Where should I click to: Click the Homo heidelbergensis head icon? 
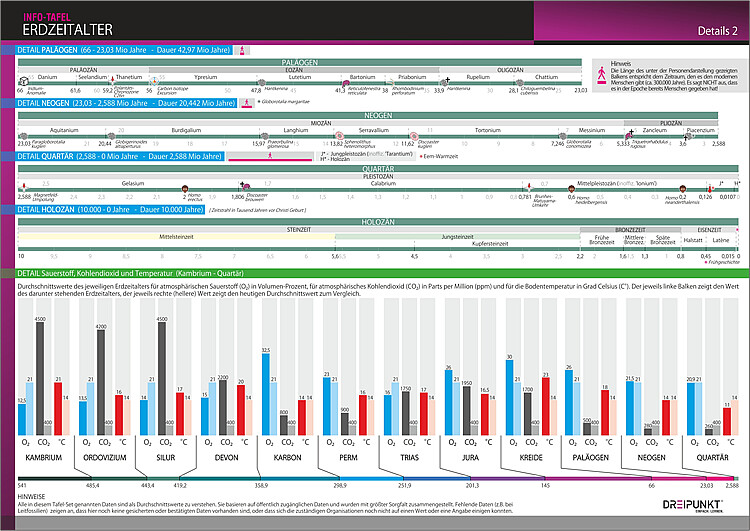[571, 189]
